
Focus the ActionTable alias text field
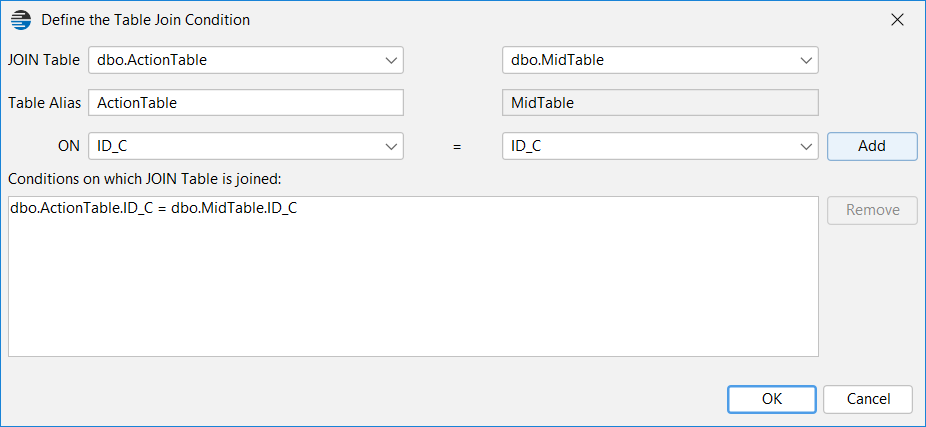(246, 103)
